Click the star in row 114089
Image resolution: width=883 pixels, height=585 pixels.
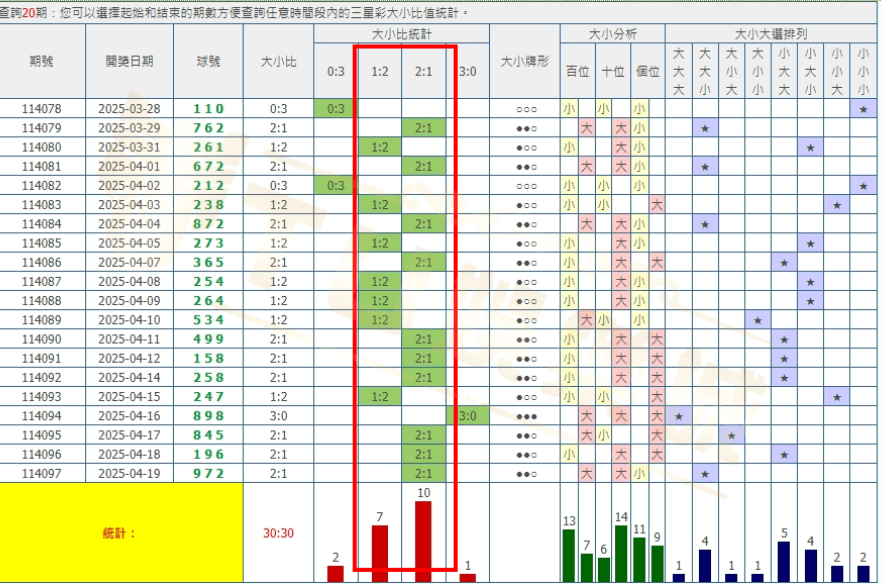pyautogui.click(x=758, y=320)
